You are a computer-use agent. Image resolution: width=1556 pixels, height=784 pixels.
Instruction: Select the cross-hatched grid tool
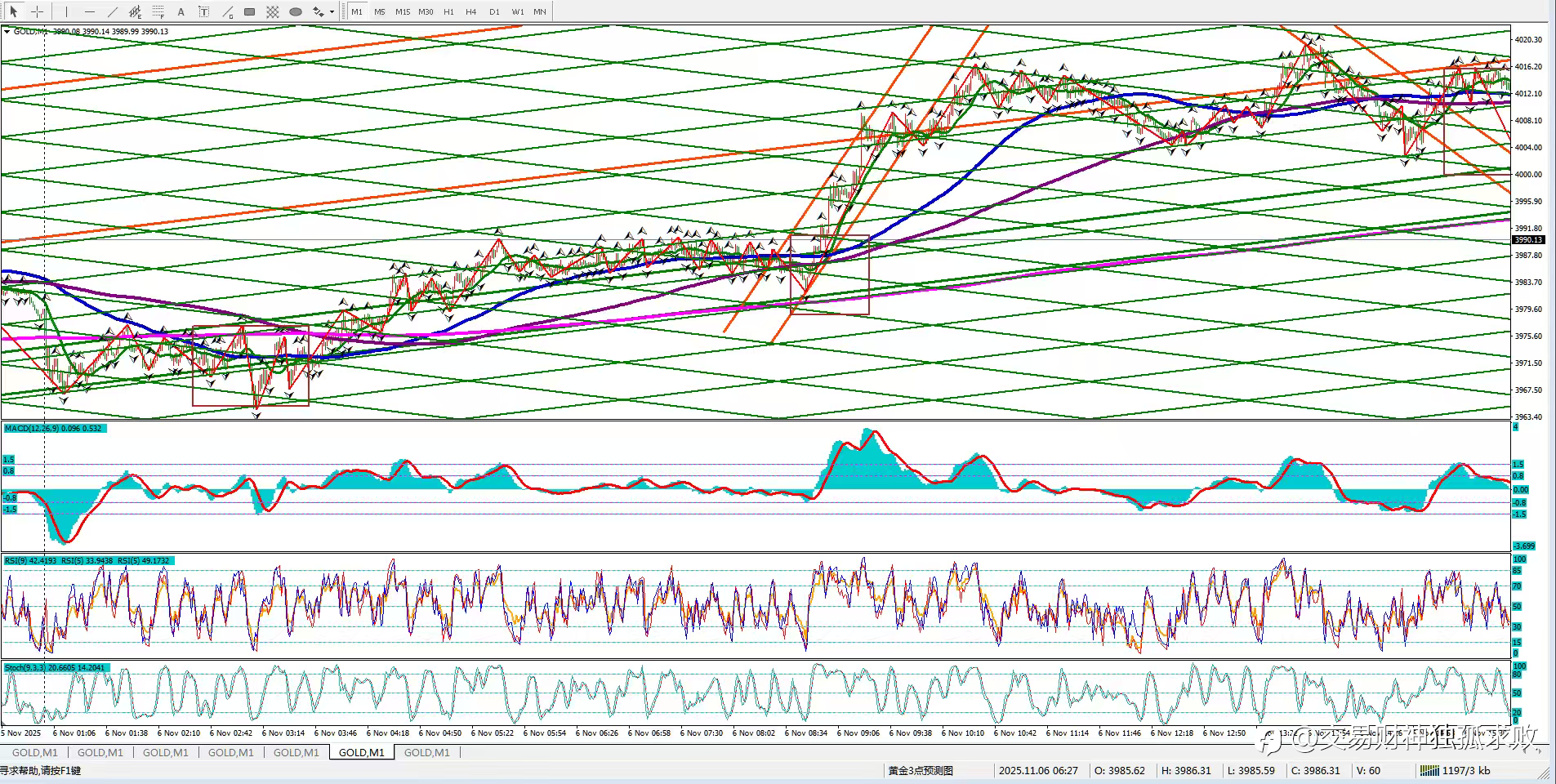click(x=273, y=11)
